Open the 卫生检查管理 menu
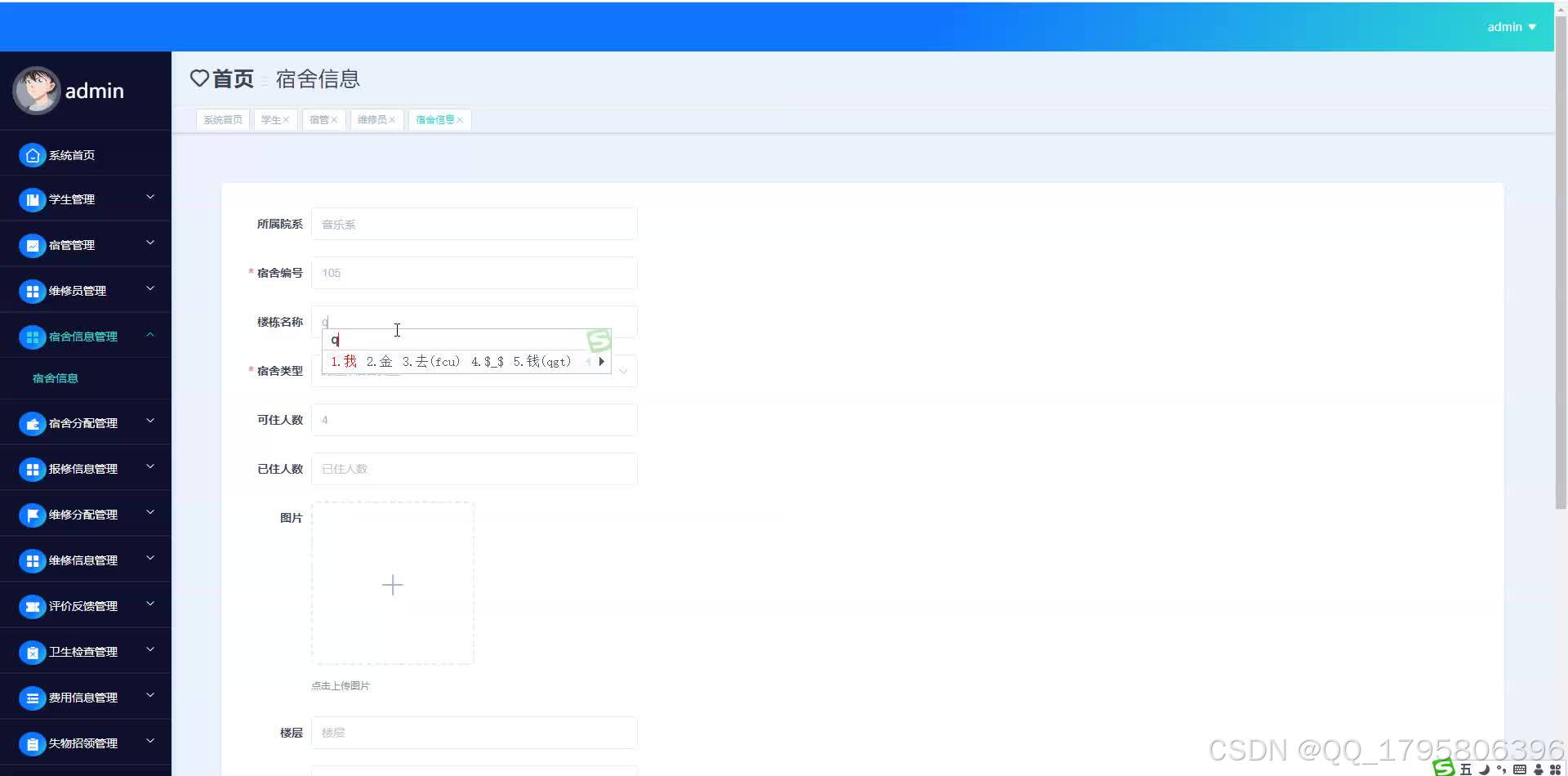Screen dimensions: 1568x776 [86, 652]
